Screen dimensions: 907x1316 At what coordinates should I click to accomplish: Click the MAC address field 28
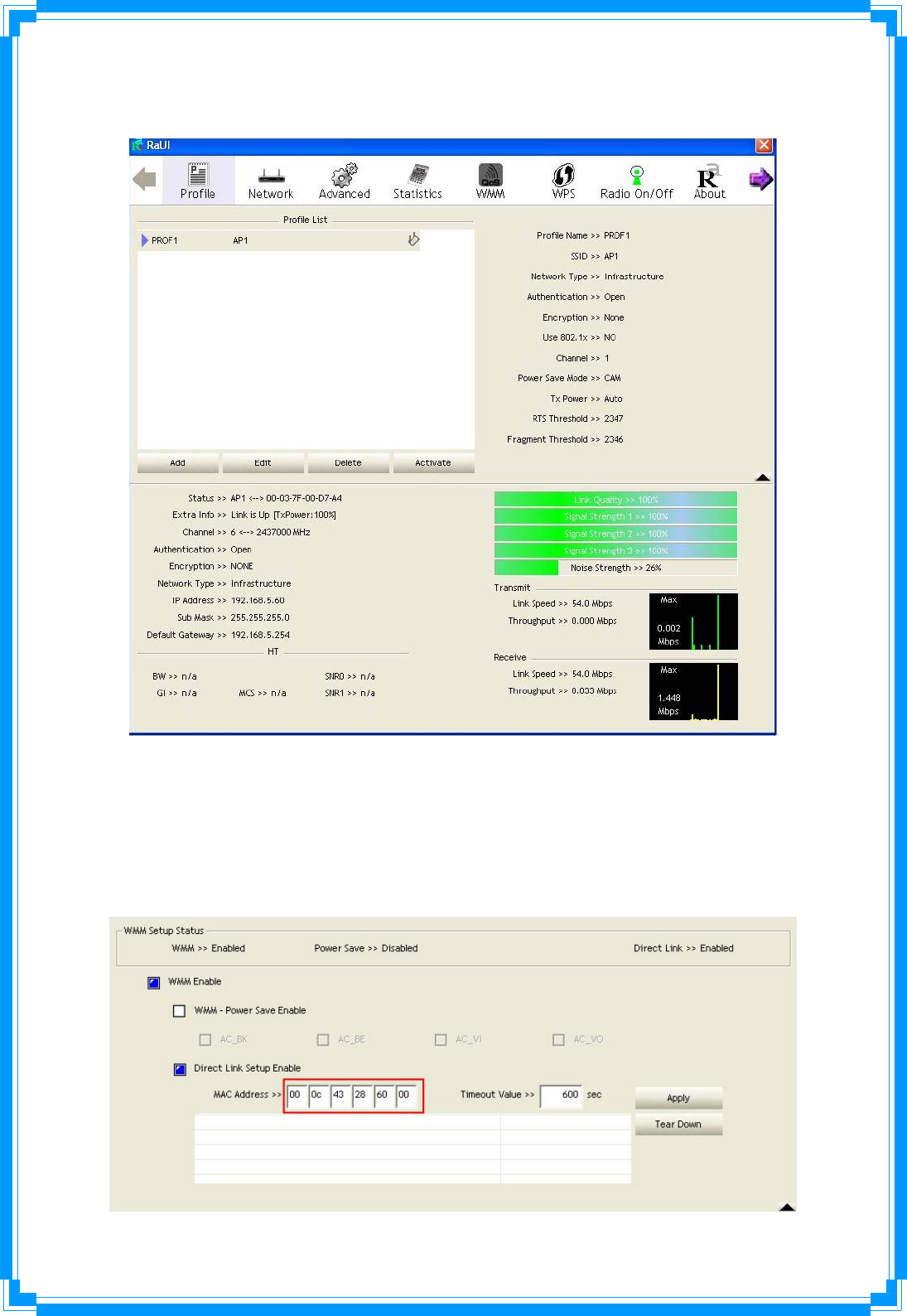pyautogui.click(x=361, y=1096)
